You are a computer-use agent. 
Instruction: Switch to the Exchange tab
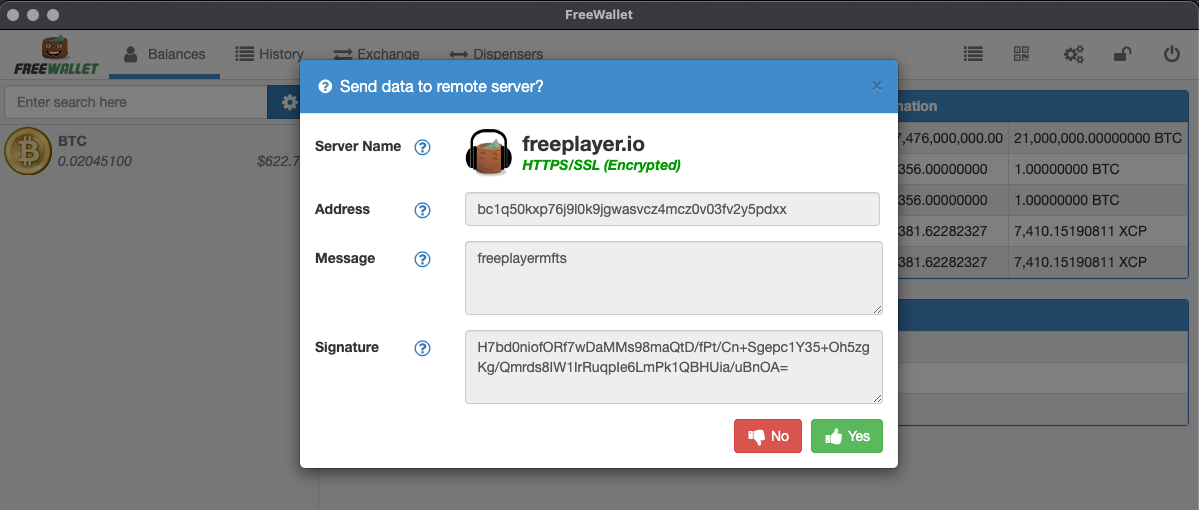pos(377,54)
